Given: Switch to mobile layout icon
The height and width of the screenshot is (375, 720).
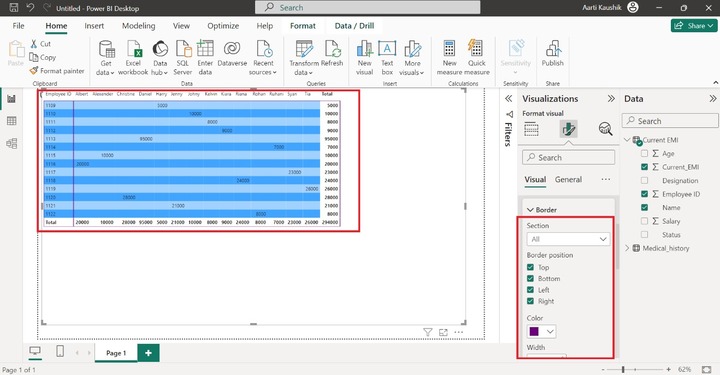Looking at the screenshot, I should [60, 352].
